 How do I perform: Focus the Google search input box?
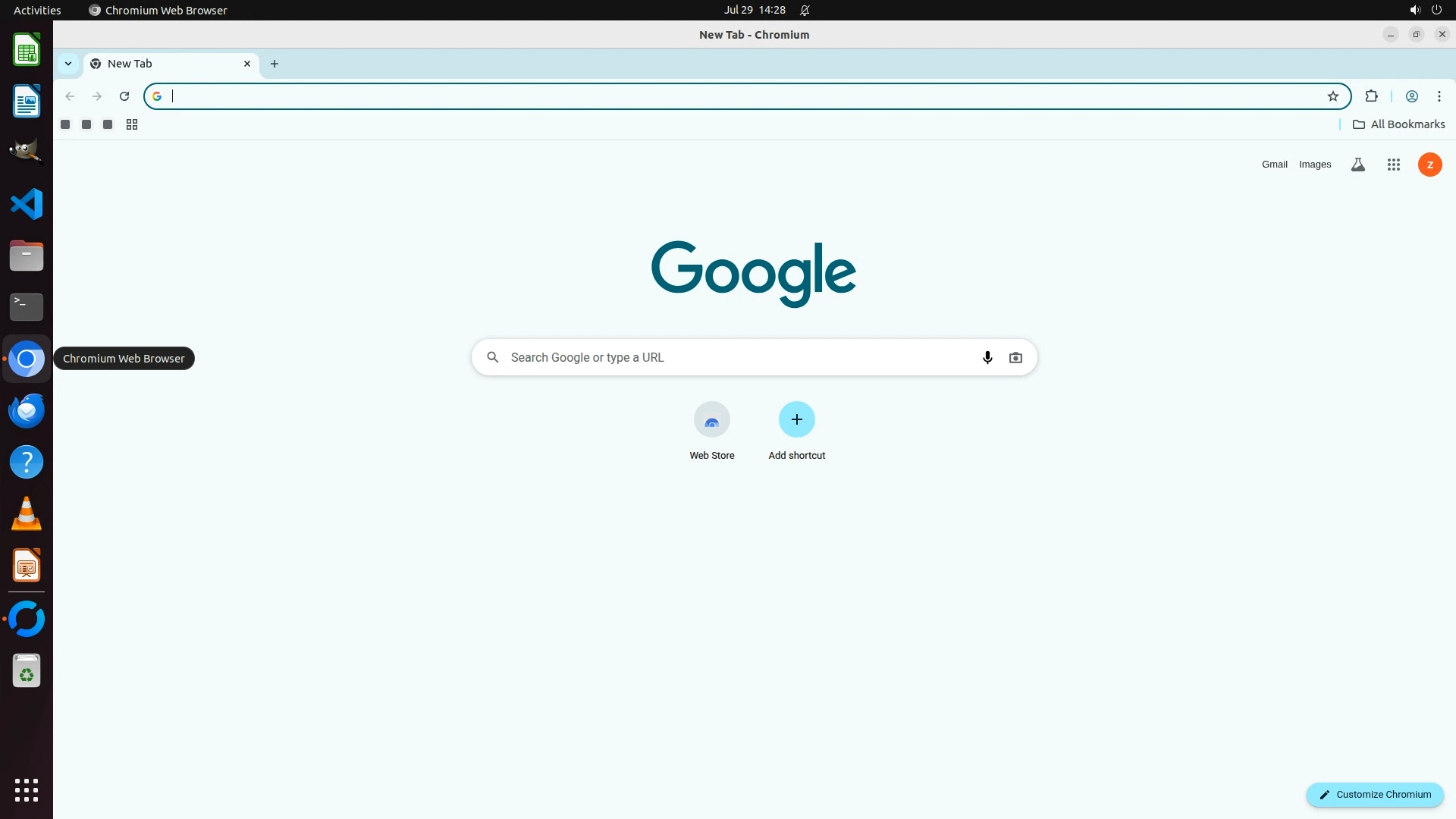(739, 357)
